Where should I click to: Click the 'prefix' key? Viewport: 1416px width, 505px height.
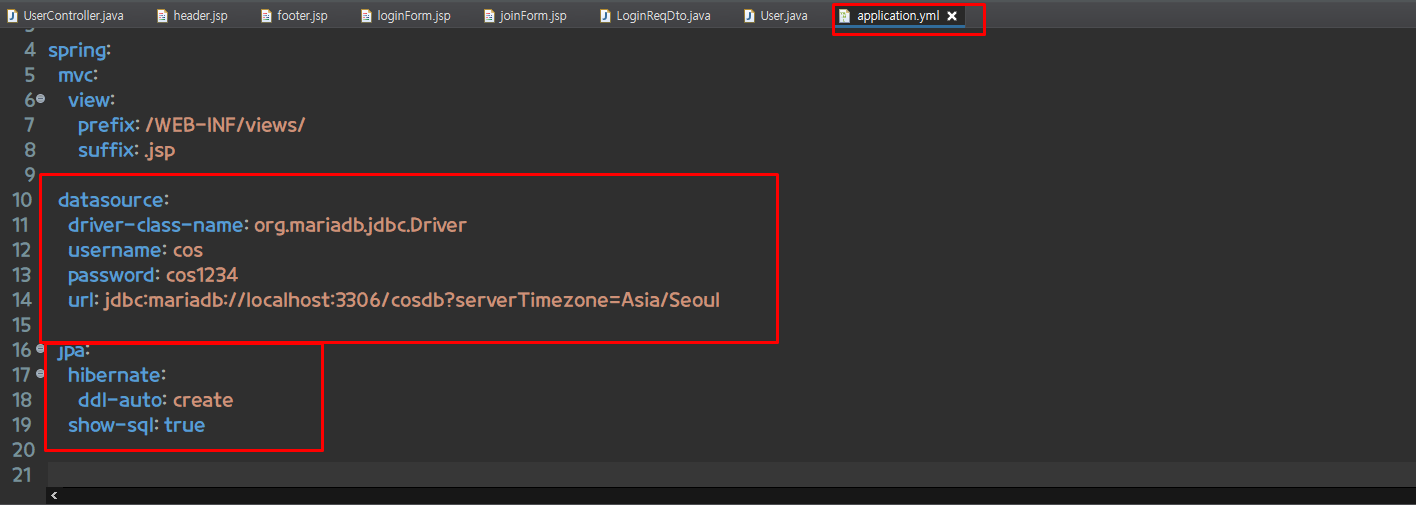tap(106, 125)
